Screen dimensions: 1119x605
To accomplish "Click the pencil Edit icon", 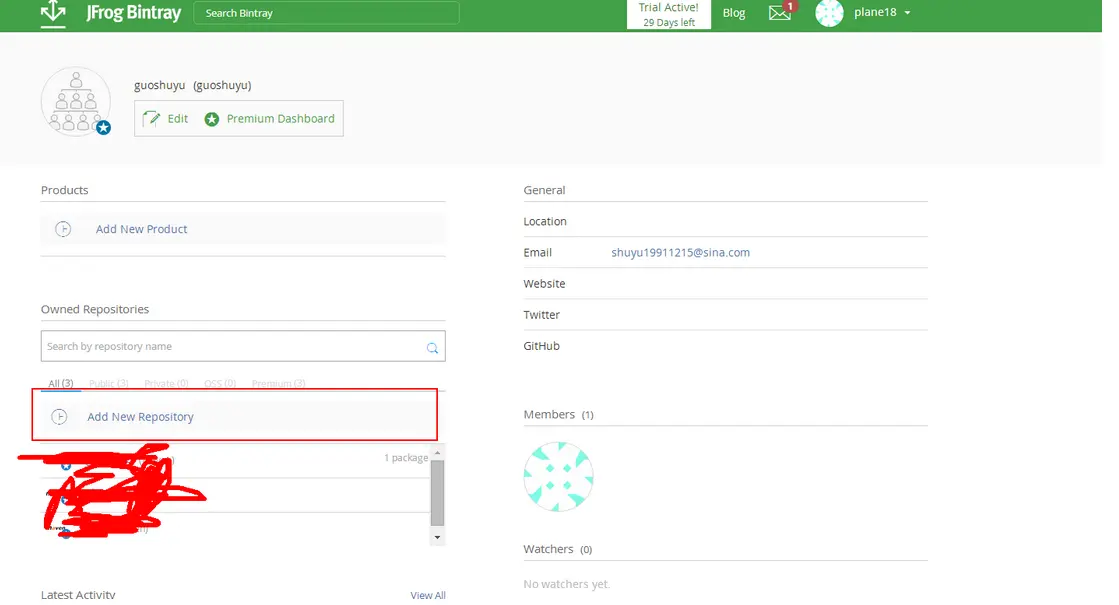I will coord(151,118).
